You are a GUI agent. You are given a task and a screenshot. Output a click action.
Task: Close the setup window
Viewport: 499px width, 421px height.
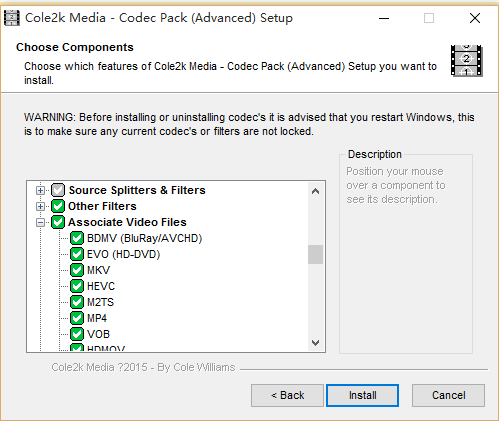point(475,18)
